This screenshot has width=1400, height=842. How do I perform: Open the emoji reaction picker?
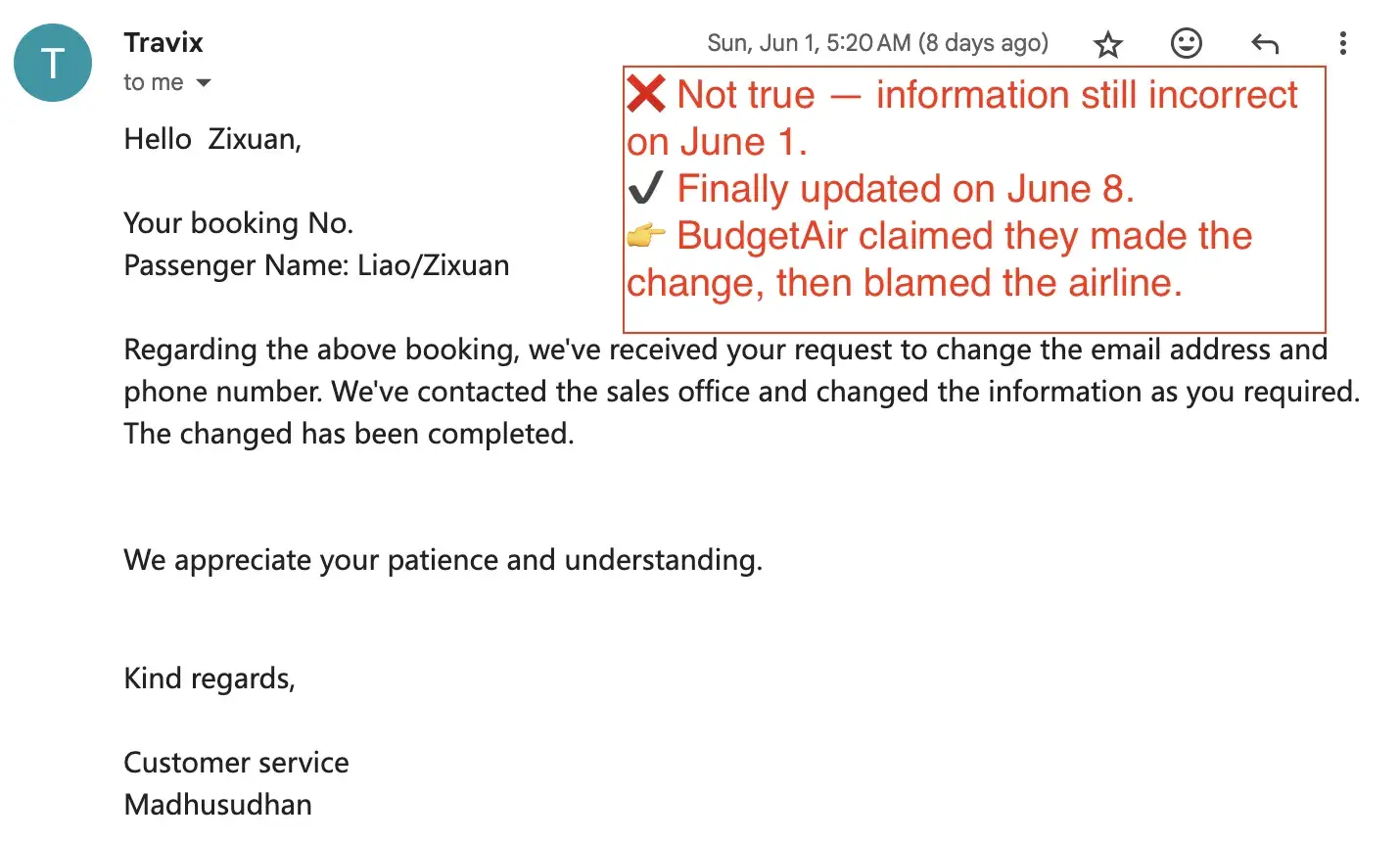[1186, 43]
